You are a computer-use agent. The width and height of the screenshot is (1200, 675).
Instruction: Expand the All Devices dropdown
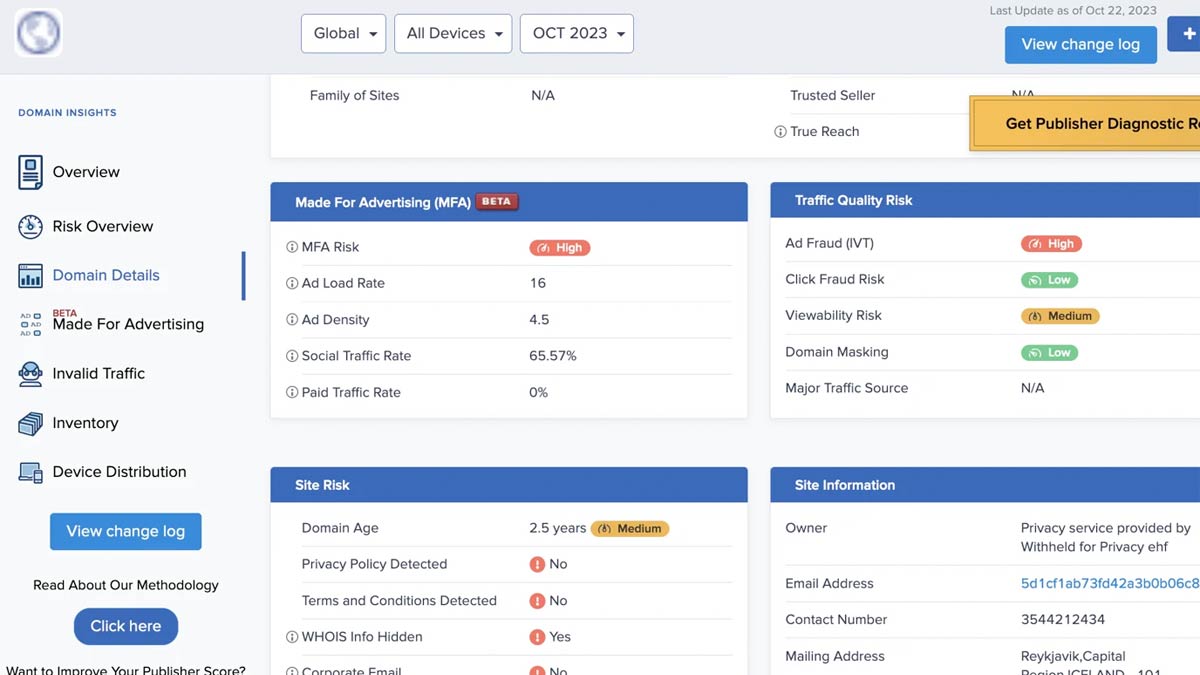[x=453, y=34]
